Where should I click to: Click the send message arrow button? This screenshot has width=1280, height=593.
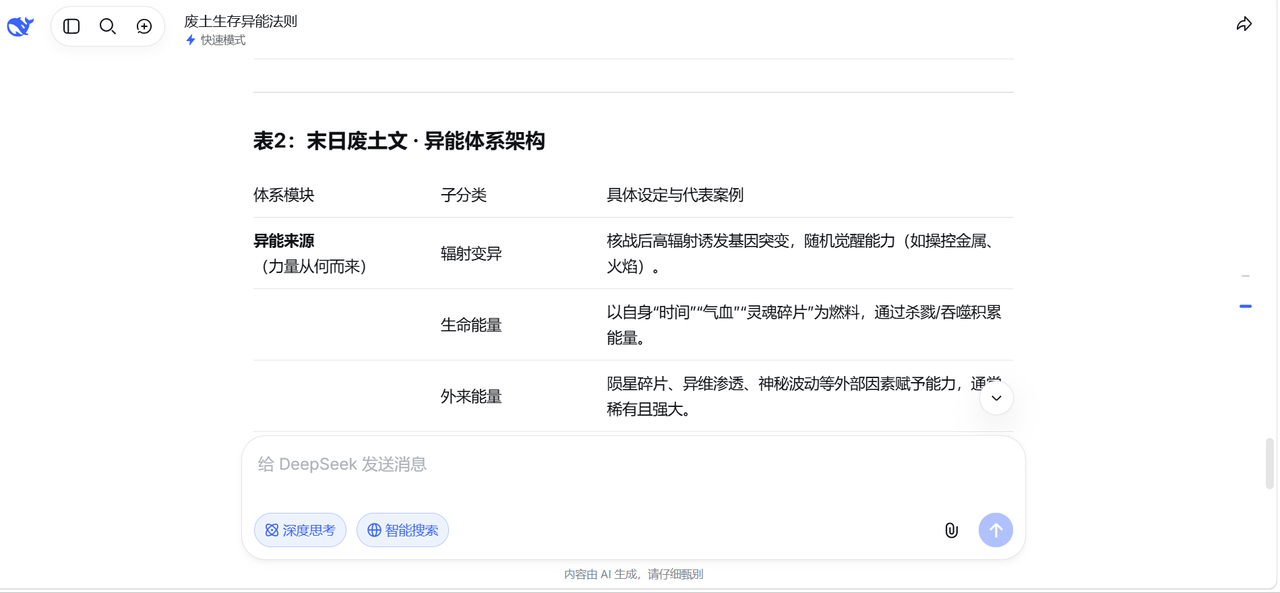click(x=995, y=530)
